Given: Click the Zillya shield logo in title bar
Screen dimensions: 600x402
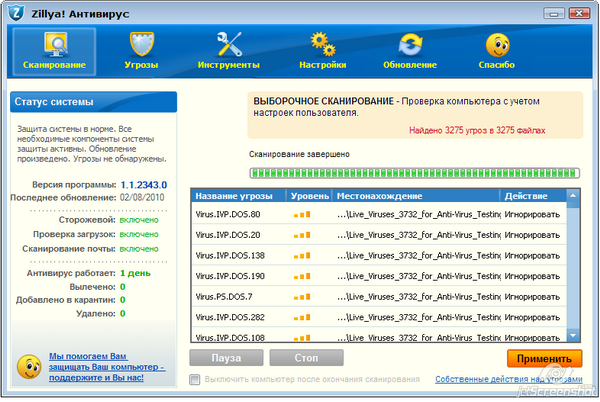Looking at the screenshot, I should pyautogui.click(x=16, y=13).
